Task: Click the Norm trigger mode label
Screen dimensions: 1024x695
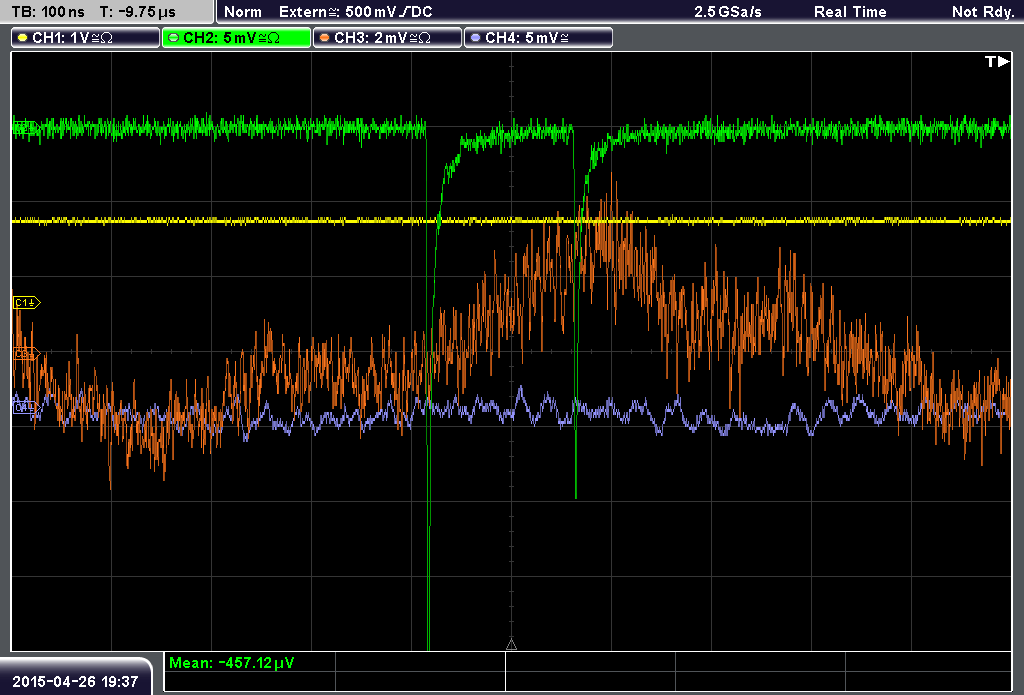Action: [x=243, y=12]
